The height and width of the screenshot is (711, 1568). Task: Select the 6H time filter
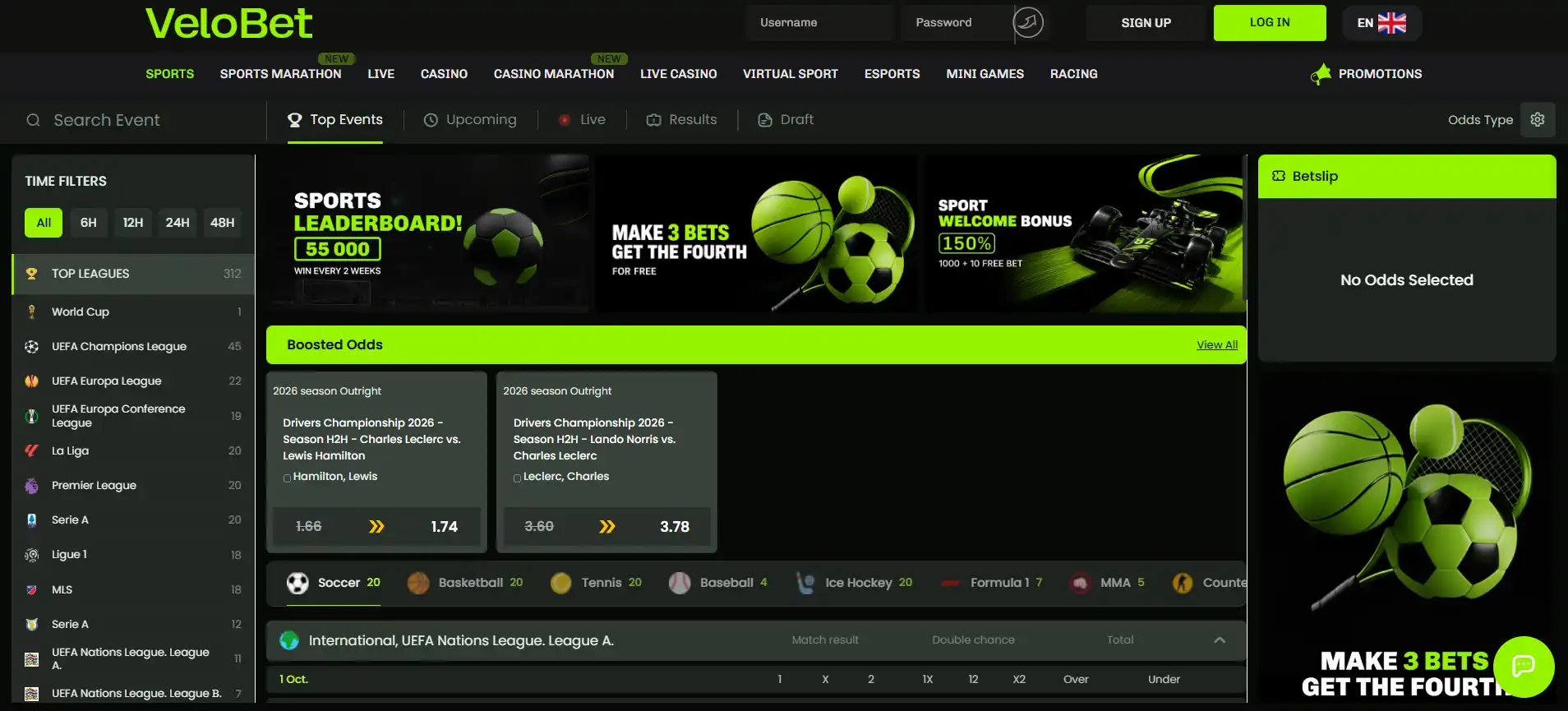click(x=89, y=222)
